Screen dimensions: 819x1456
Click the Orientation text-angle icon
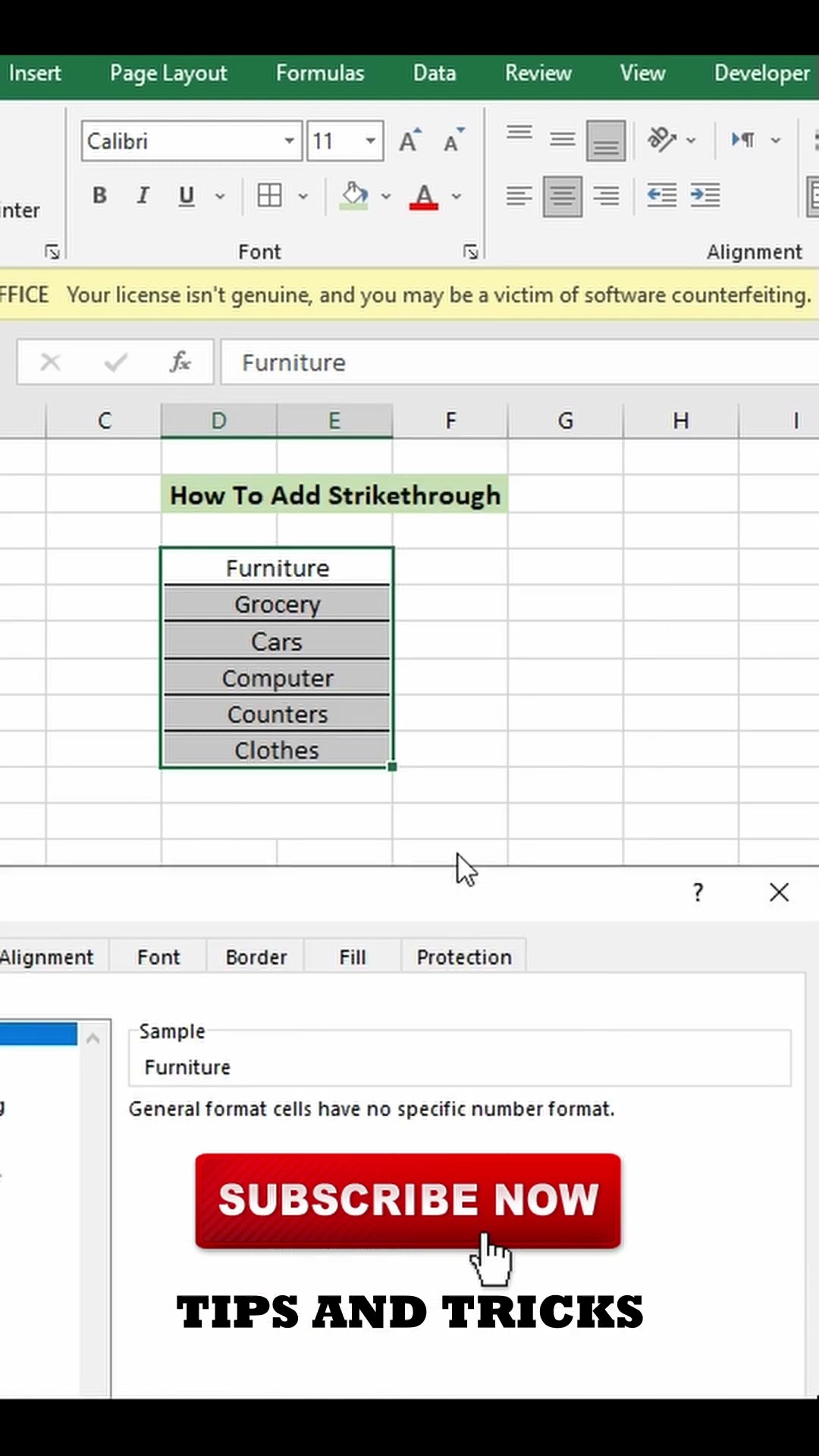662,140
